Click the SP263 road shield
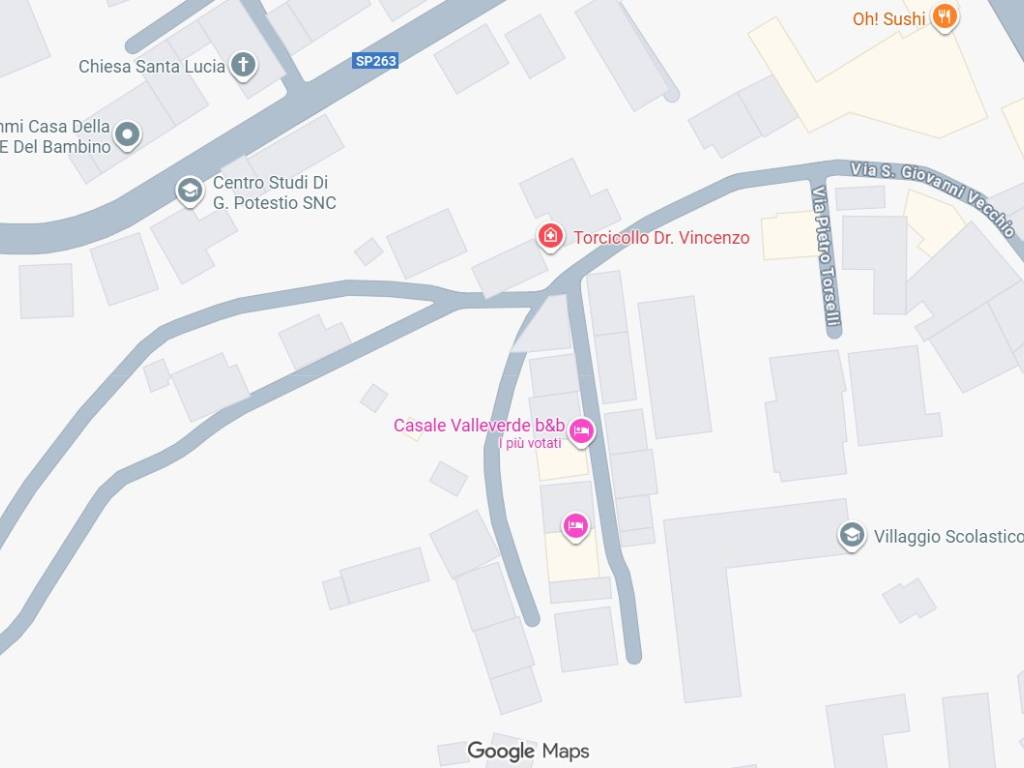Screen dimensions: 1024x768 [376, 61]
